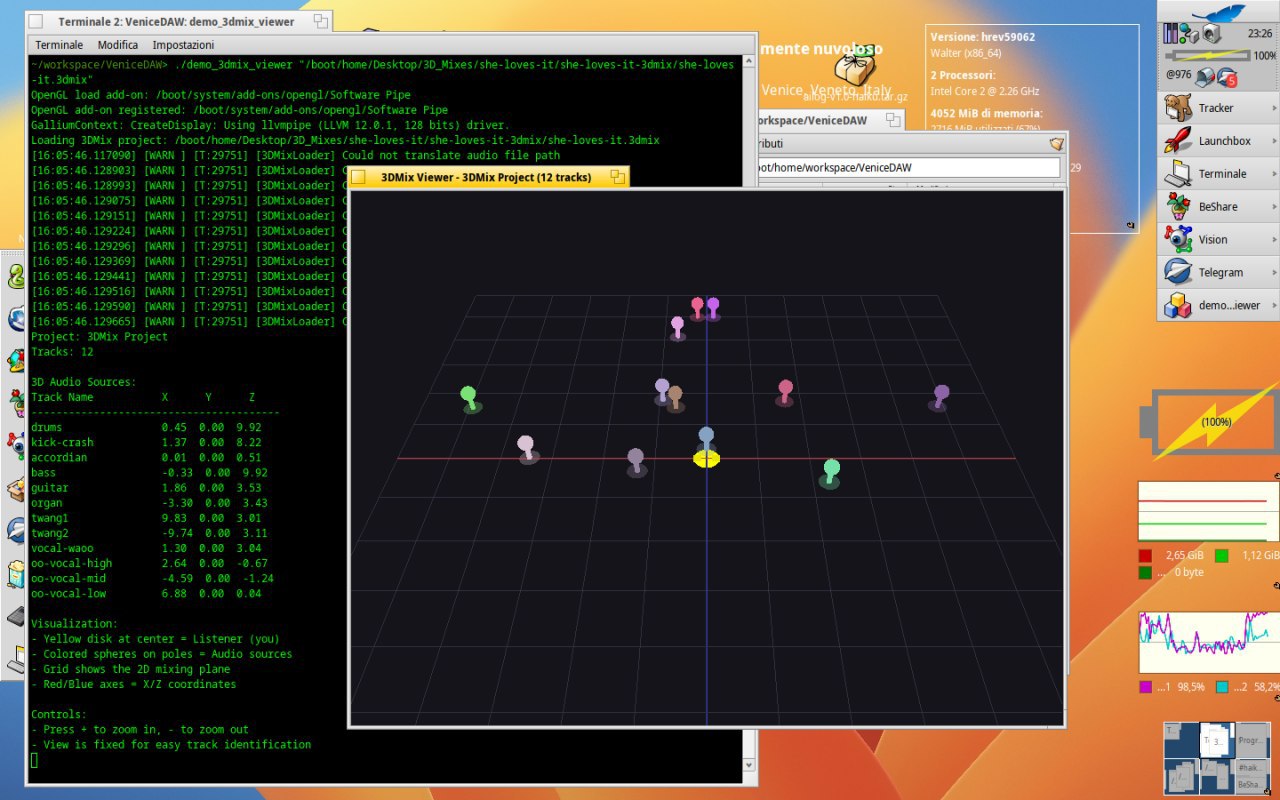The width and height of the screenshot is (1280, 800).
Task: Toggle the magenta CPU 1 legend square
Action: [x=1145, y=687]
